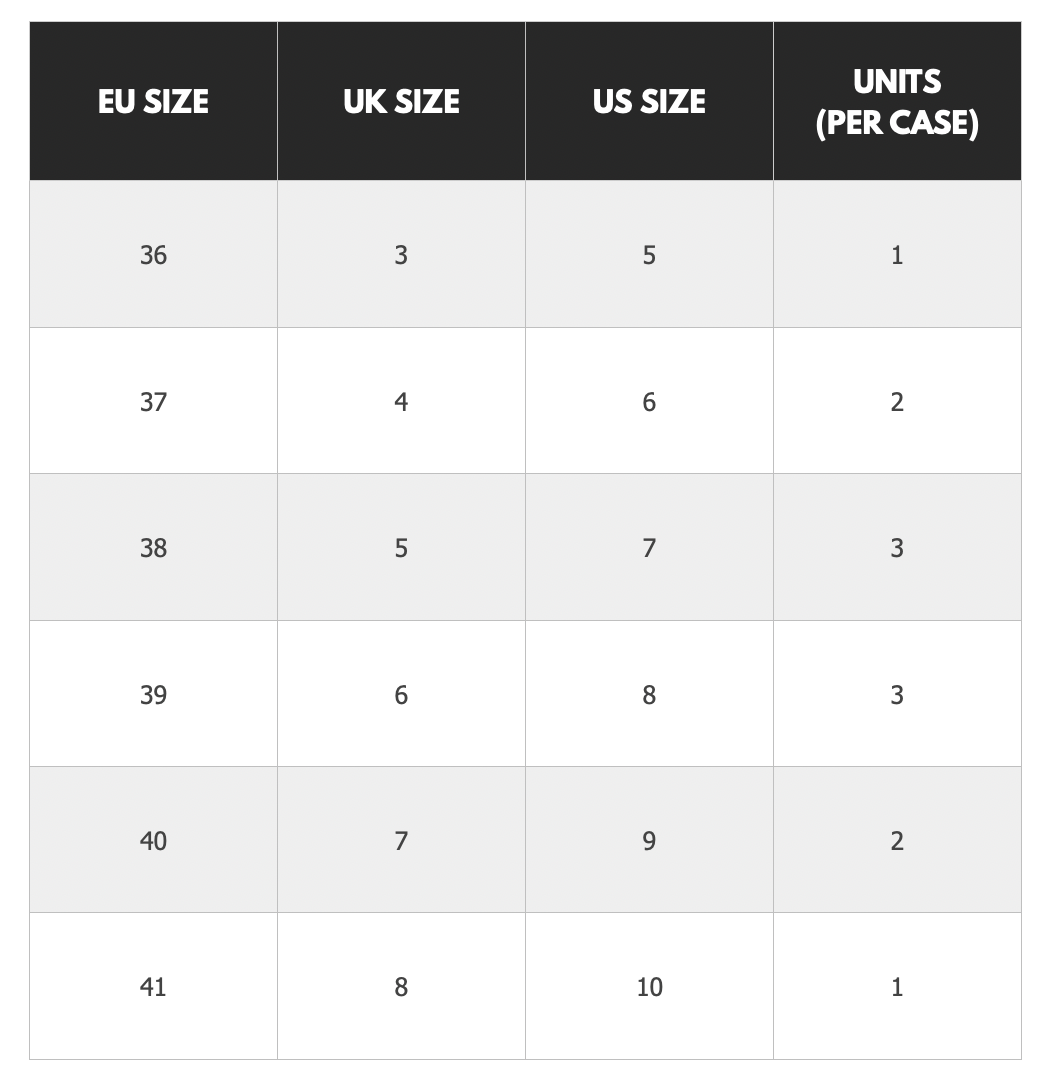Click UK size 4 in the 37 row

pyautogui.click(x=401, y=401)
